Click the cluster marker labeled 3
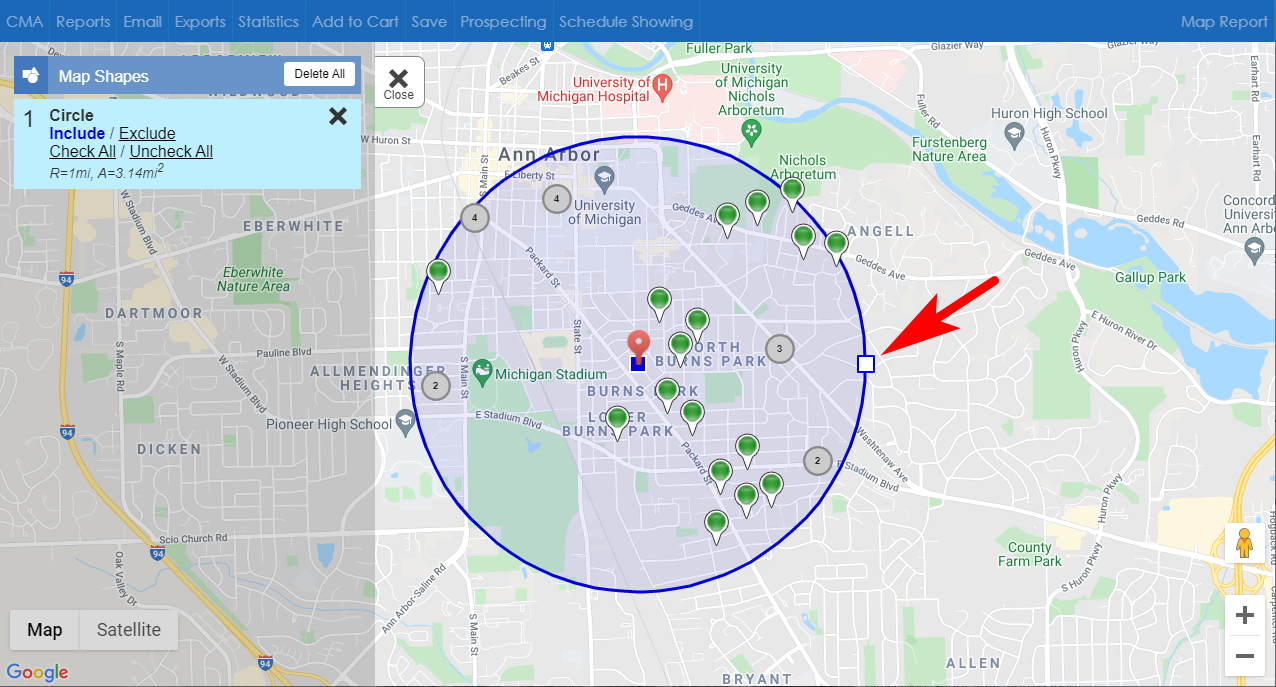The height and width of the screenshot is (687, 1276). (780, 349)
